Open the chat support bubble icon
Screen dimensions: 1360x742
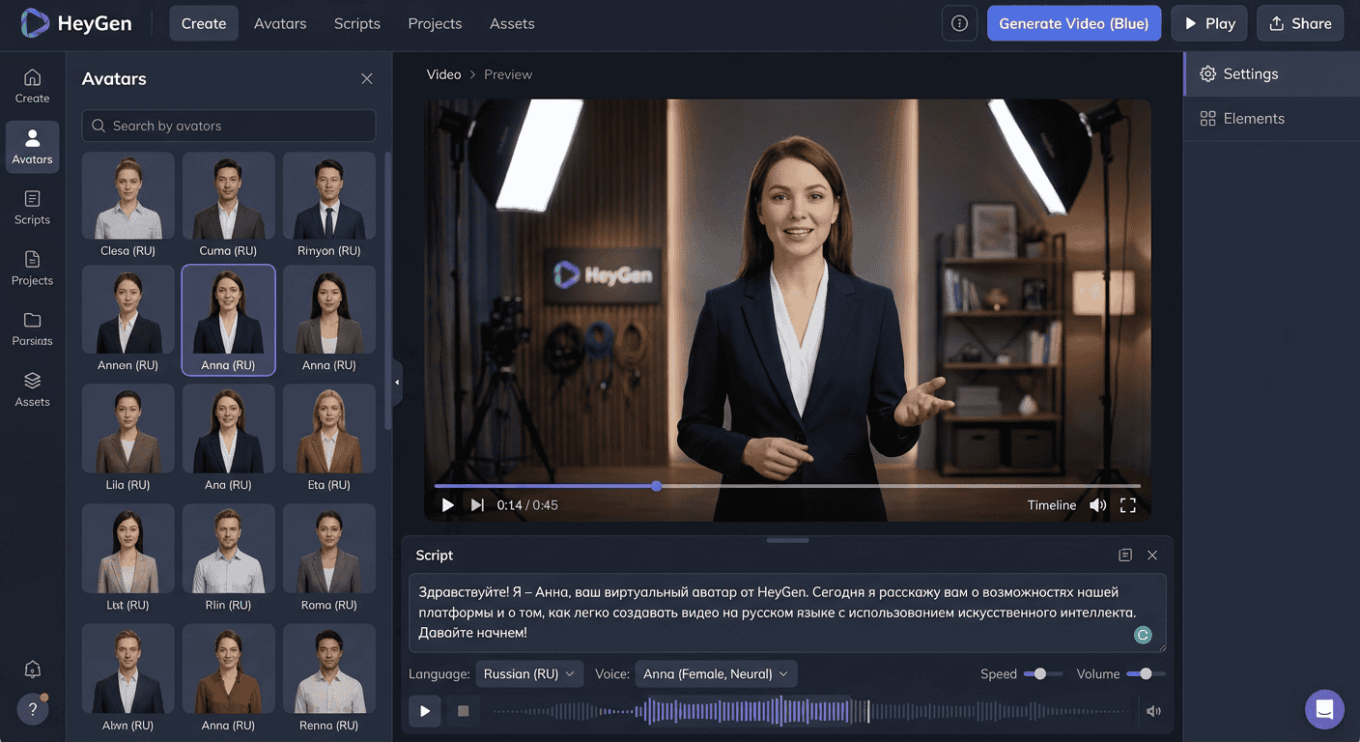tap(1324, 710)
